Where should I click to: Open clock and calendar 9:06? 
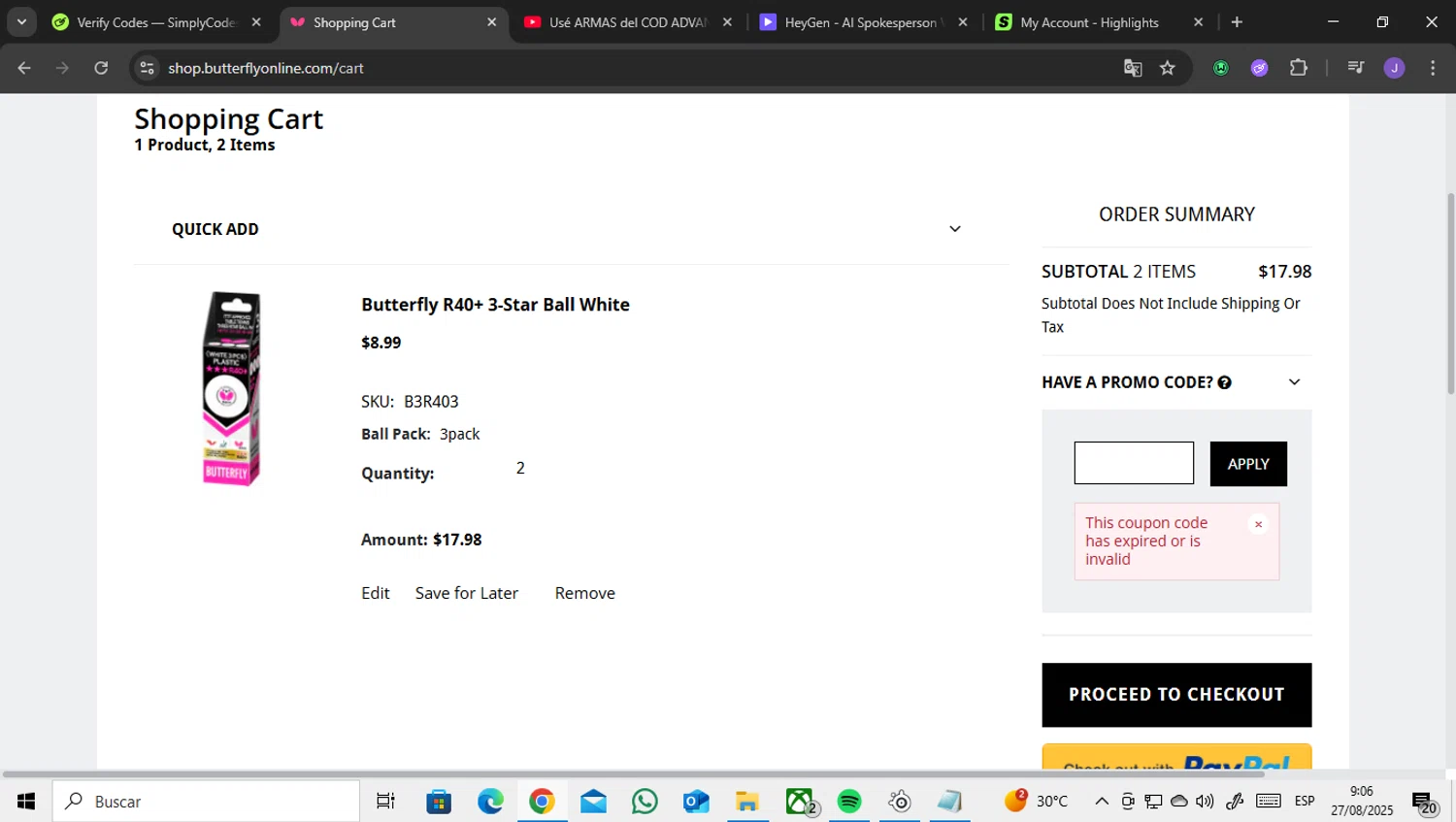(1362, 802)
